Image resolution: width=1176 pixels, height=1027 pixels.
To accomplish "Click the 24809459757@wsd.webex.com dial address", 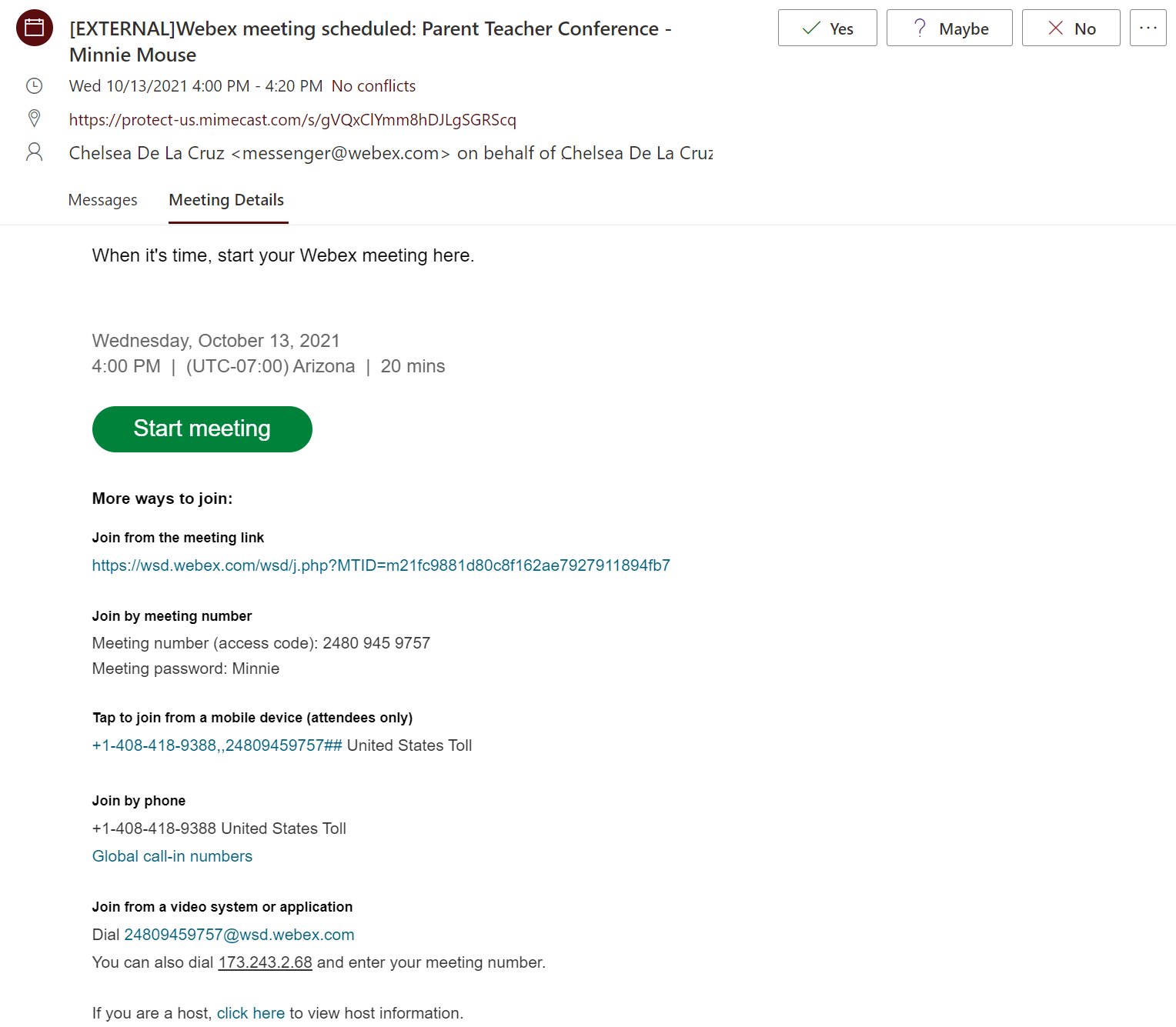I will click(239, 935).
